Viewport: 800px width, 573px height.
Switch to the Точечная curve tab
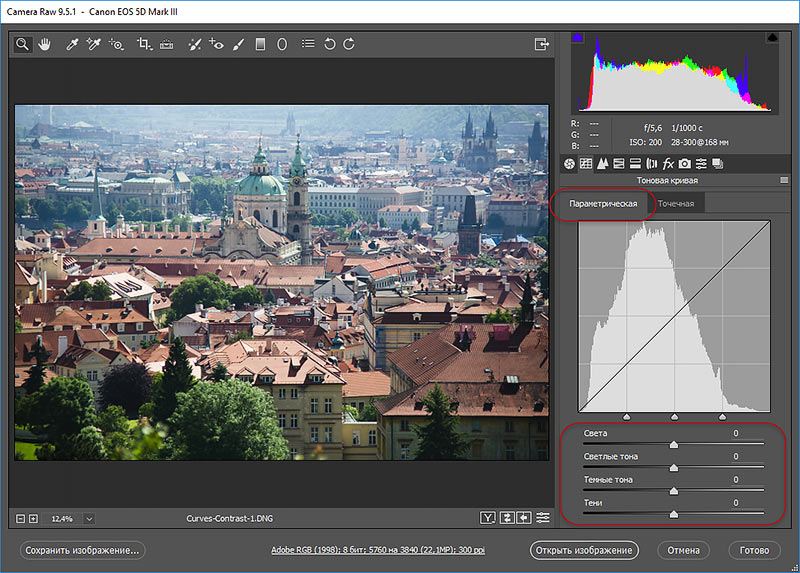[x=676, y=203]
